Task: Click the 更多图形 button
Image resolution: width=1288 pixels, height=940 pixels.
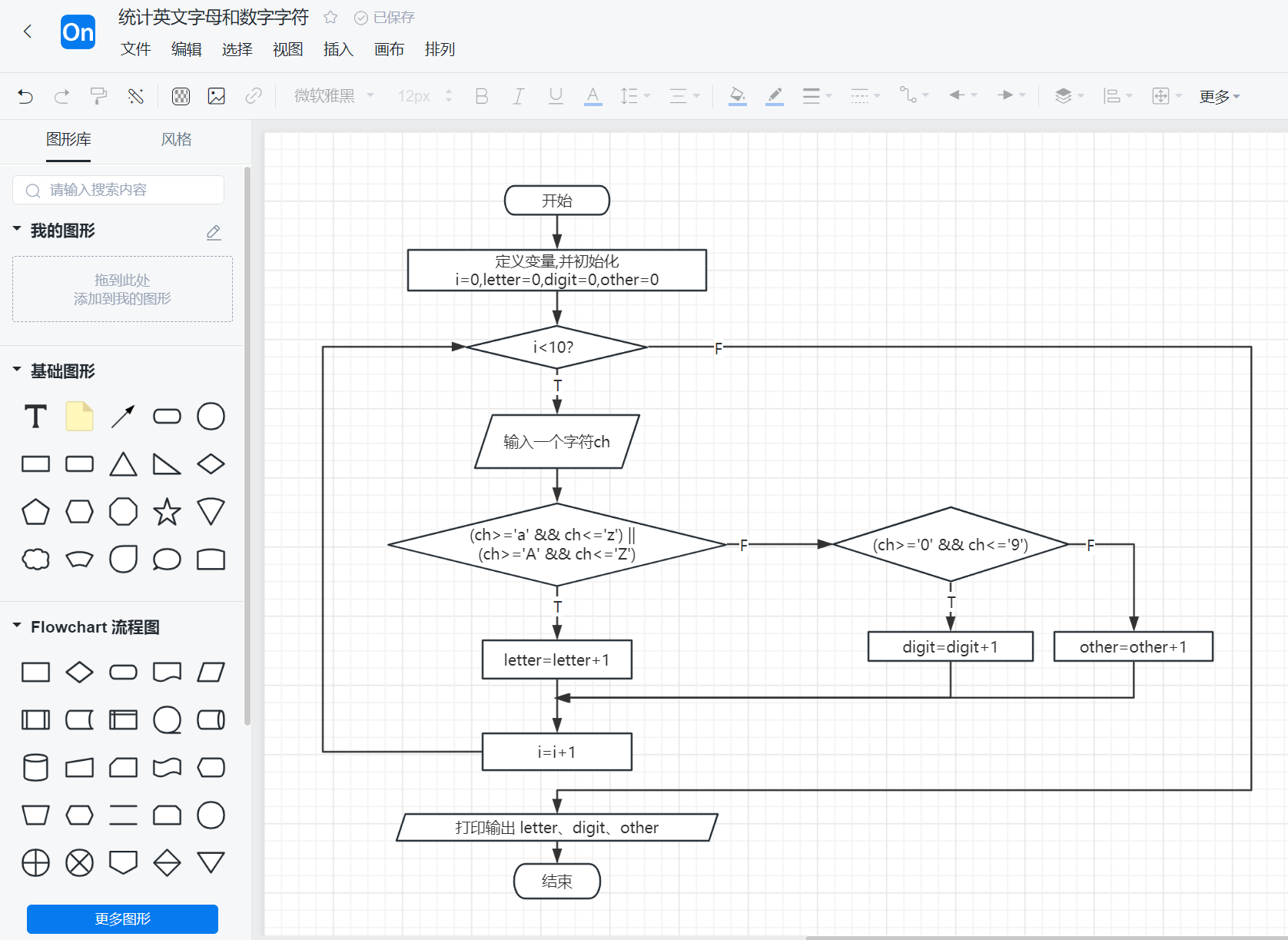Action: point(122,918)
